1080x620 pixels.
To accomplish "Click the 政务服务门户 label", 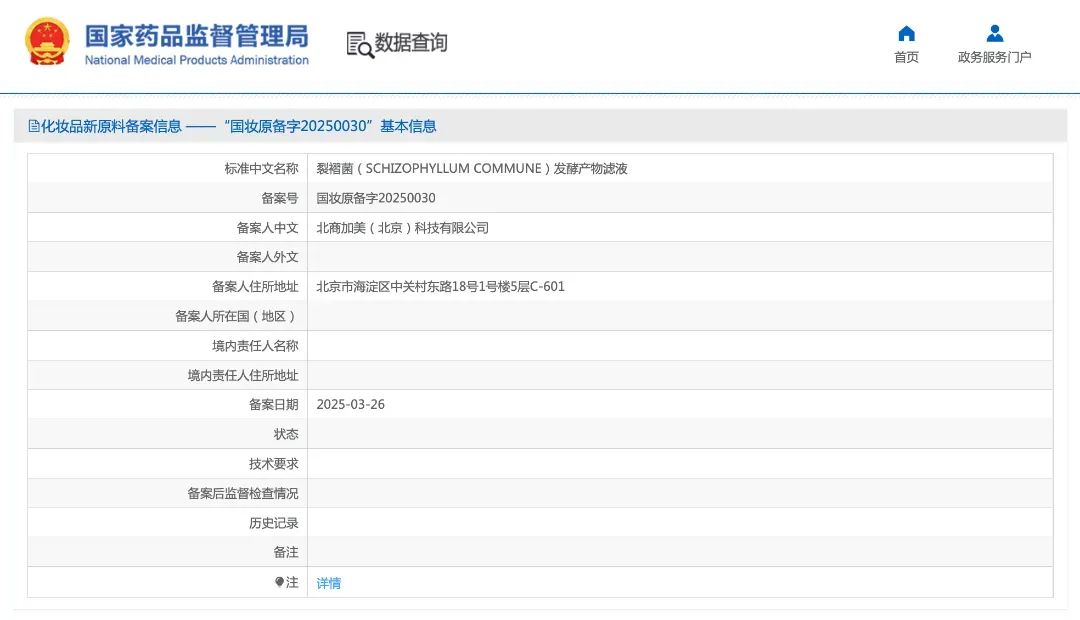I will [x=995, y=57].
